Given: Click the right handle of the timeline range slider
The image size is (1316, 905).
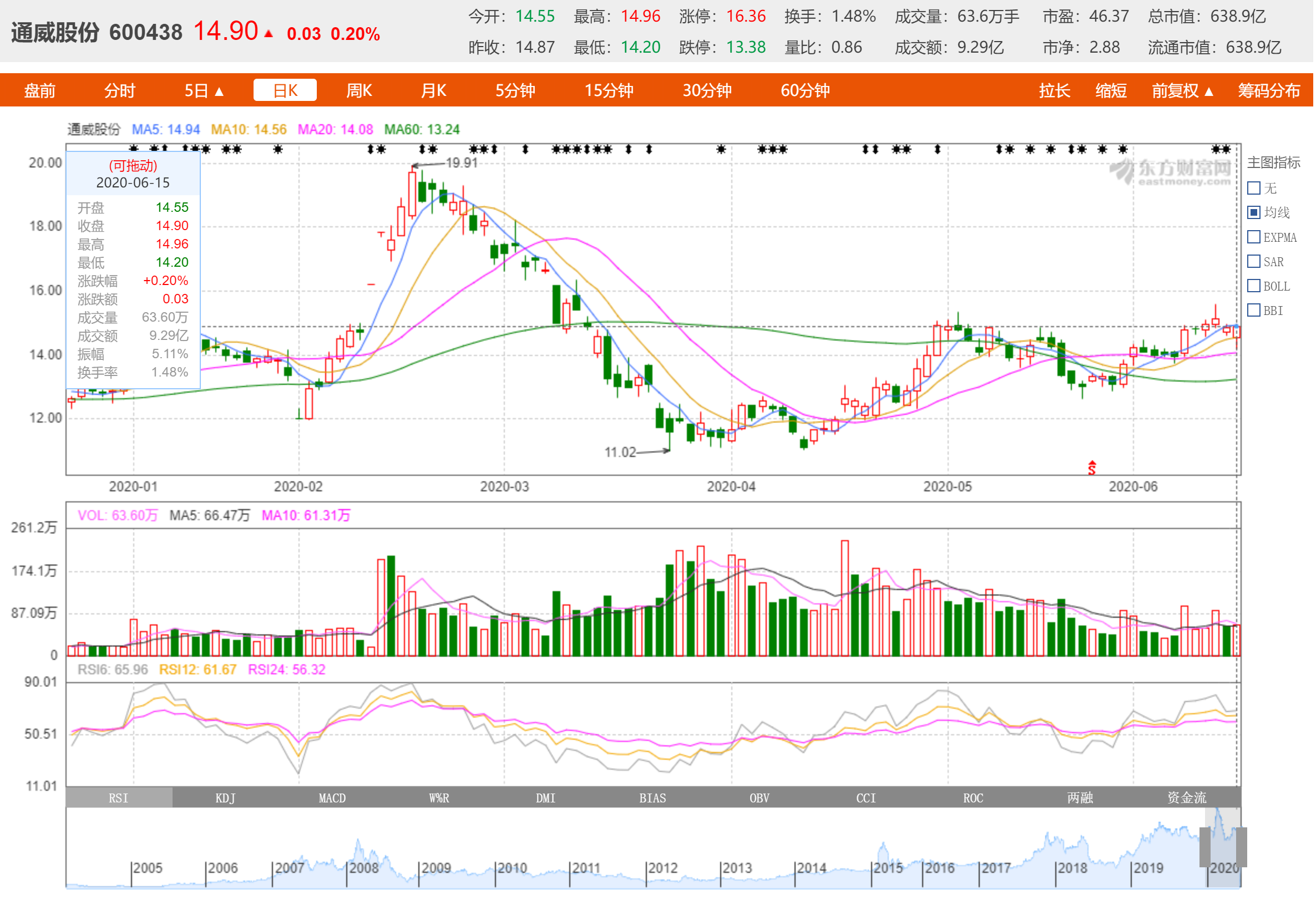Looking at the screenshot, I should [1241, 847].
